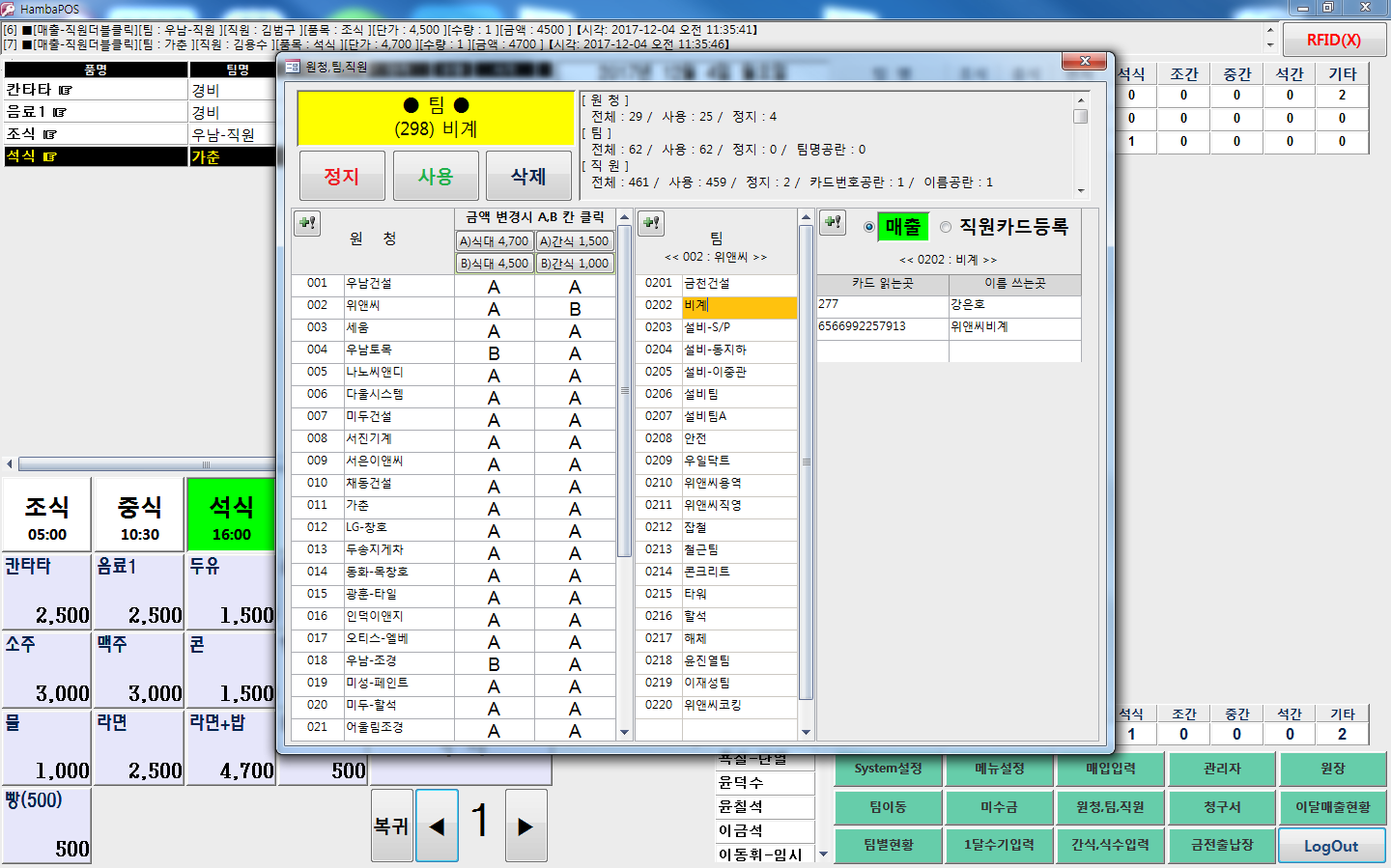1391x868 pixels.
Task: Click the add icon above the 원청 list
Action: (307, 223)
